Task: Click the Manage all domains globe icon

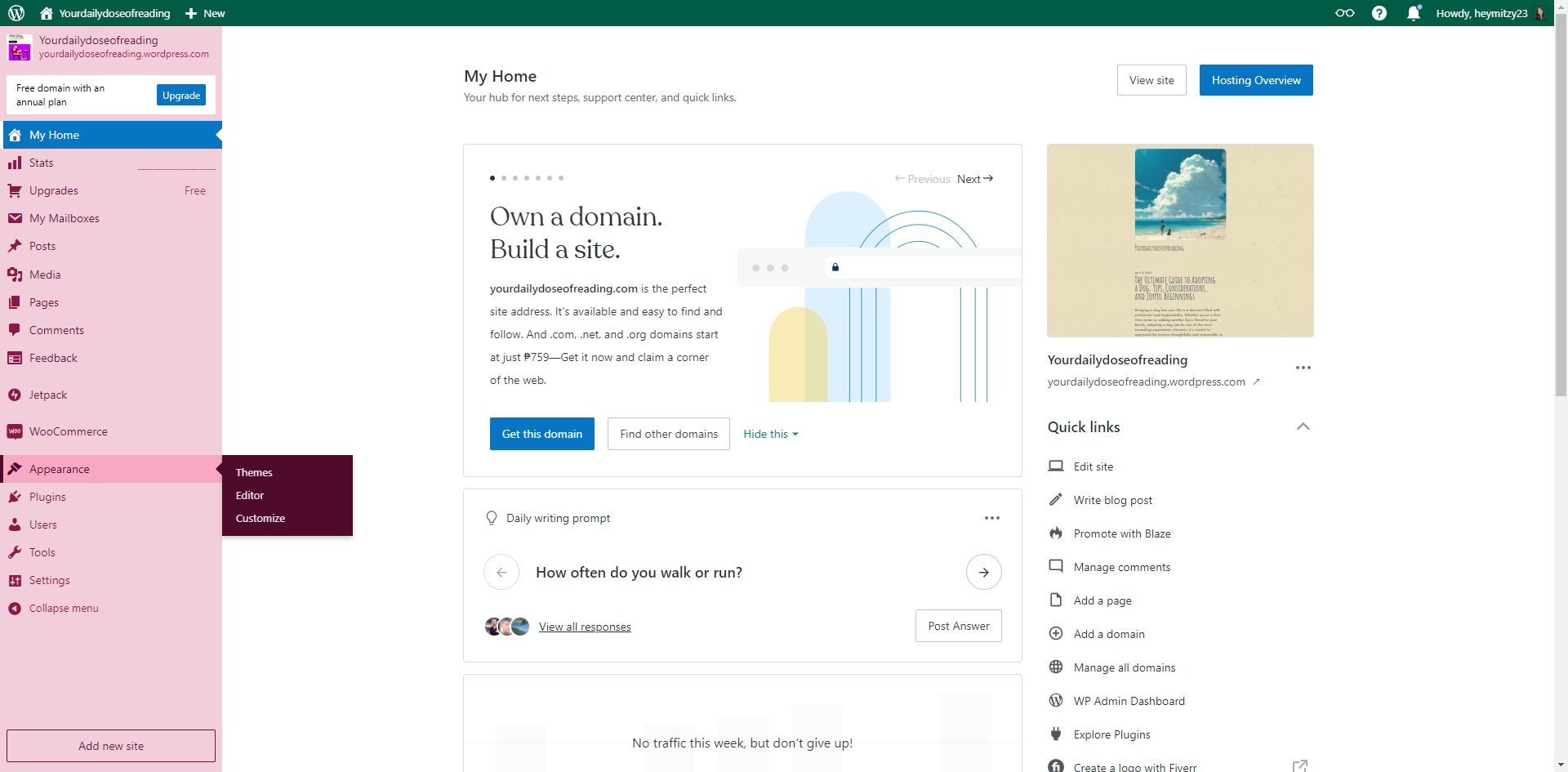Action: coord(1056,667)
